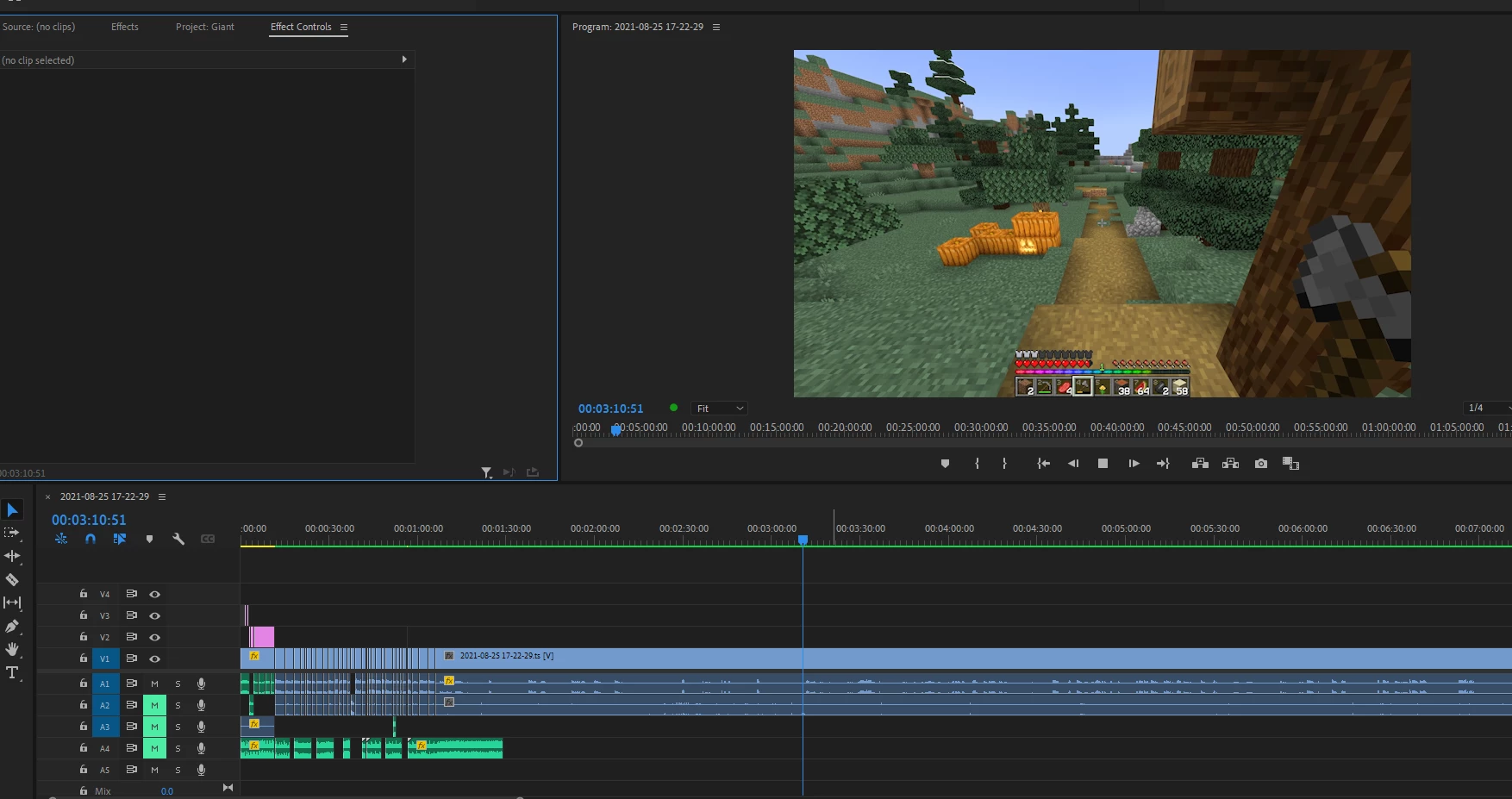
Task: Select the Ripple Edit tool
Action: click(12, 556)
